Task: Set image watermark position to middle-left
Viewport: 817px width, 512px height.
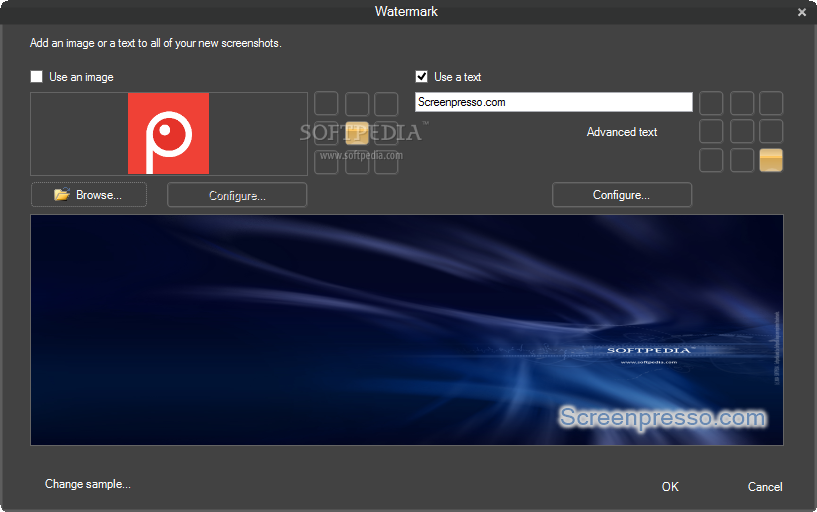Action: (x=326, y=133)
